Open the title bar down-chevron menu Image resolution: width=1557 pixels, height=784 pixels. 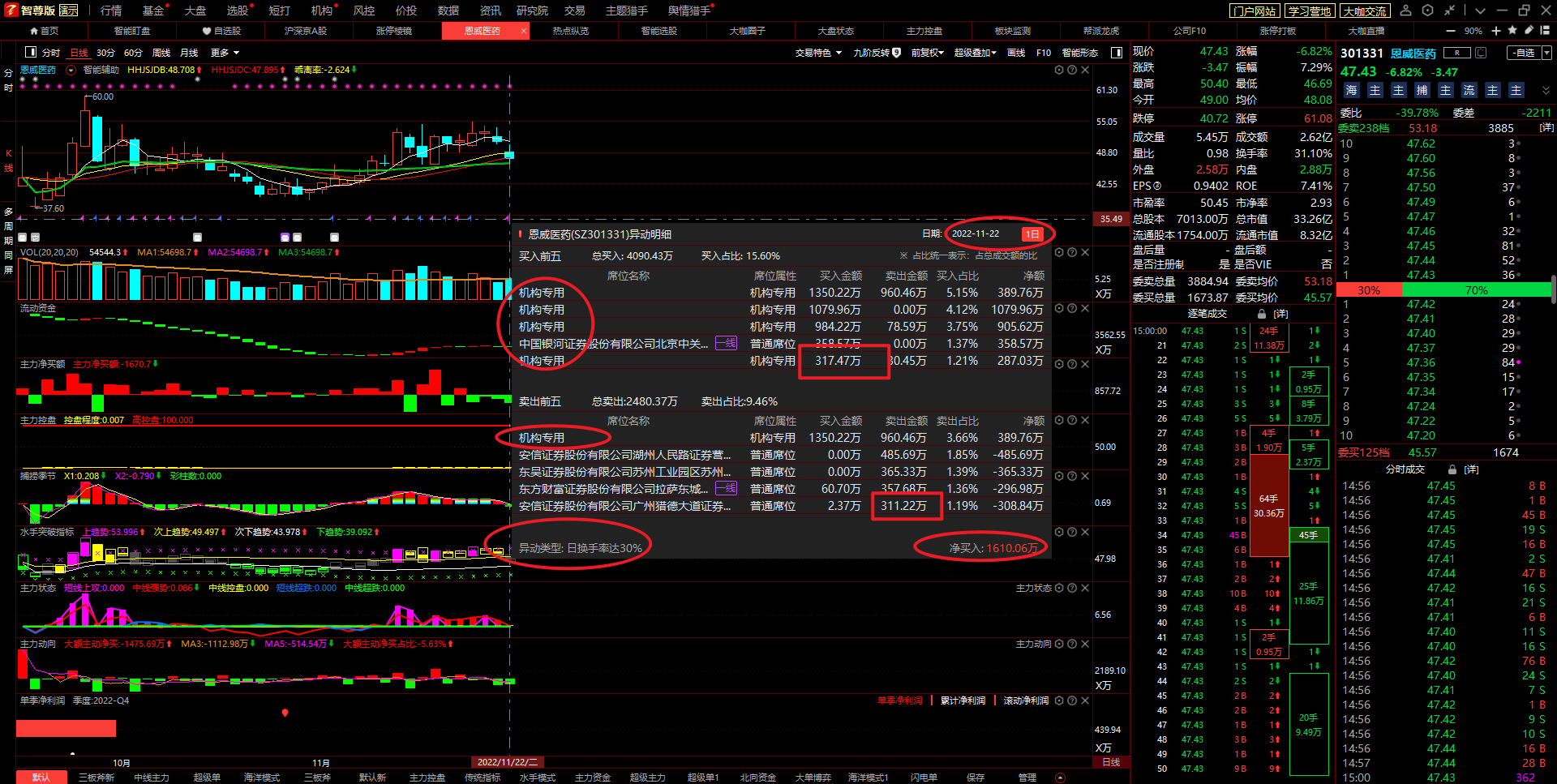[x=1480, y=11]
